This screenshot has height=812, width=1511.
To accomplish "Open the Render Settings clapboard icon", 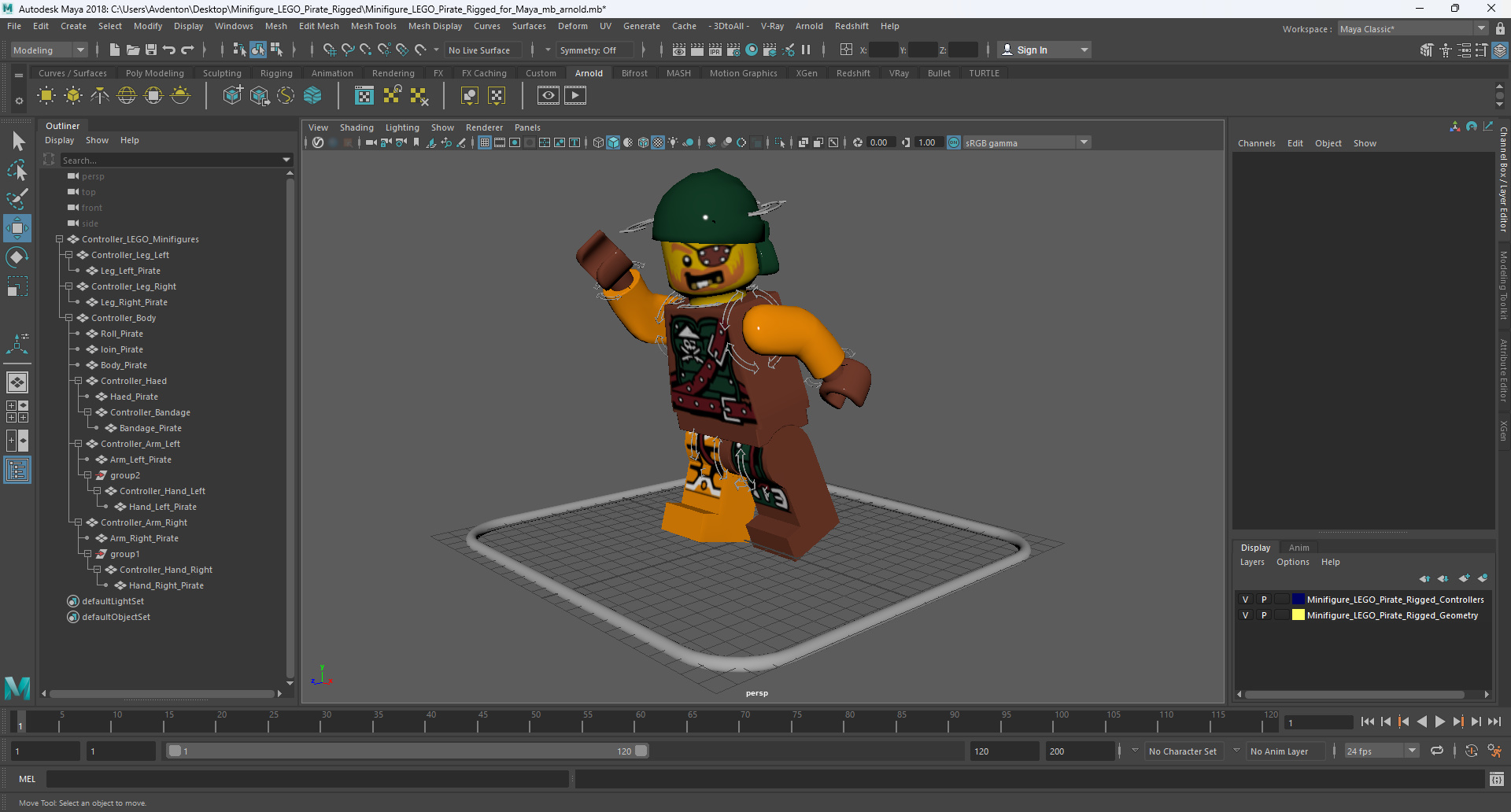I will point(733,50).
